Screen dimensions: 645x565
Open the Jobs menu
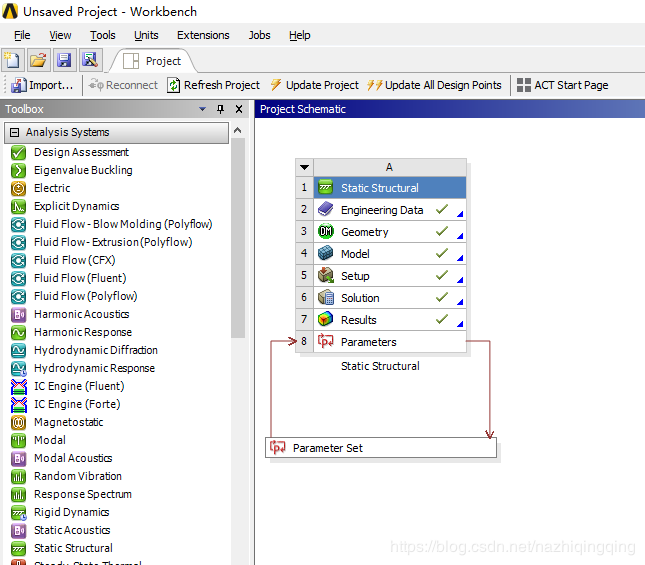tap(260, 35)
